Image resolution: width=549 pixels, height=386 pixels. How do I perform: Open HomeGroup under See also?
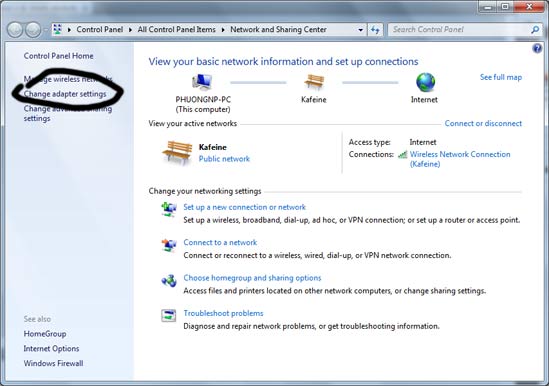click(x=45, y=334)
